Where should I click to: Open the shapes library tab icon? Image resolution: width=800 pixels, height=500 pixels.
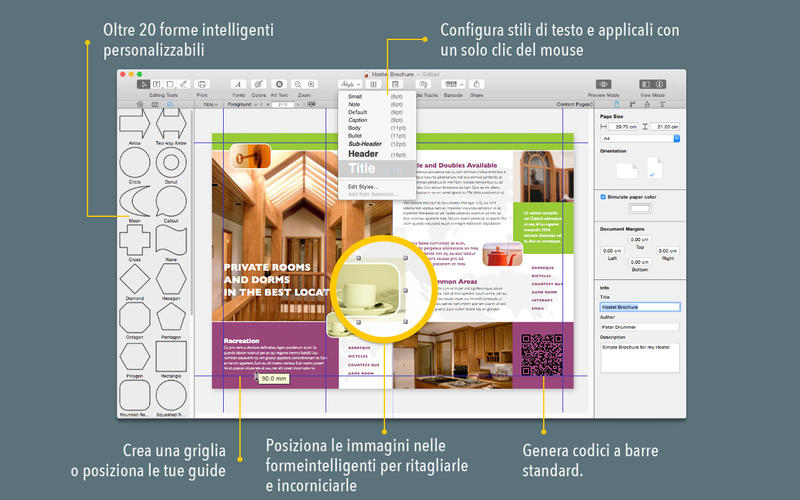tap(170, 104)
